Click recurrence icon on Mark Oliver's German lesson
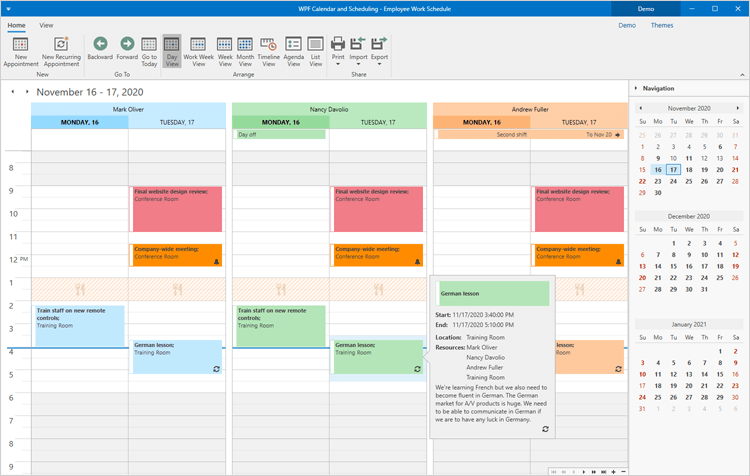750x476 pixels. [x=216, y=369]
